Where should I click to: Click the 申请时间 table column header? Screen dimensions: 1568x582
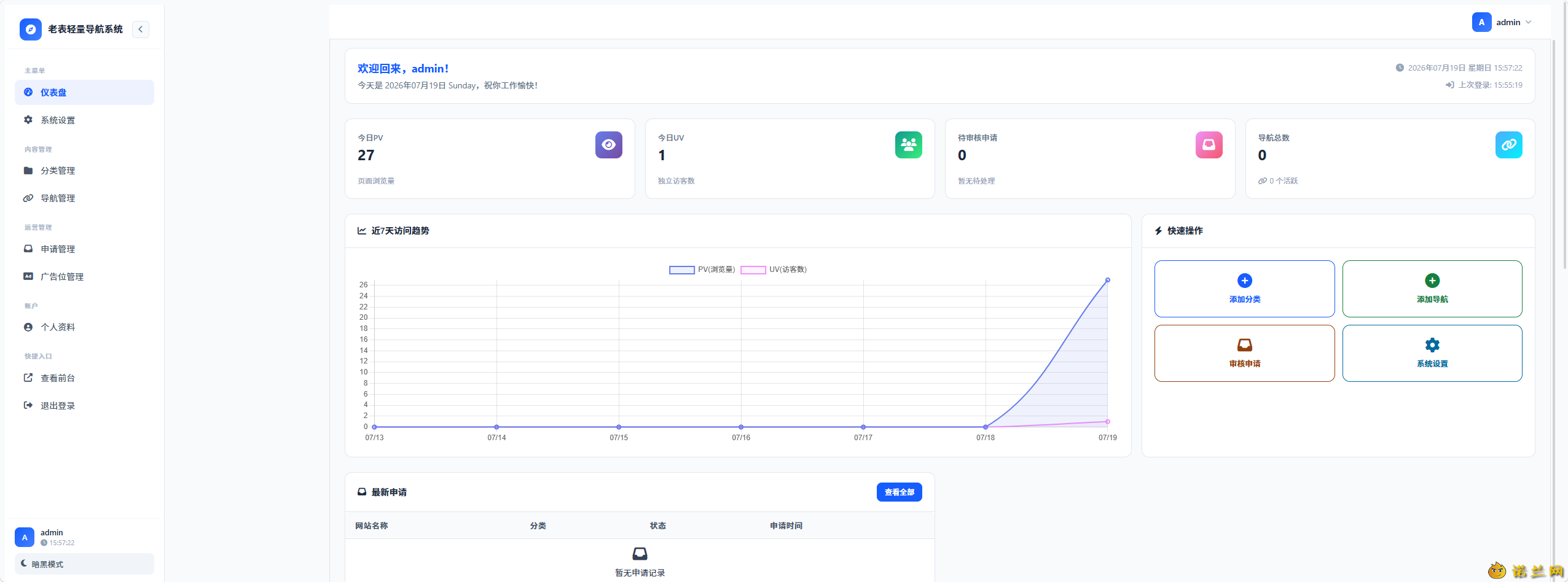click(x=786, y=526)
